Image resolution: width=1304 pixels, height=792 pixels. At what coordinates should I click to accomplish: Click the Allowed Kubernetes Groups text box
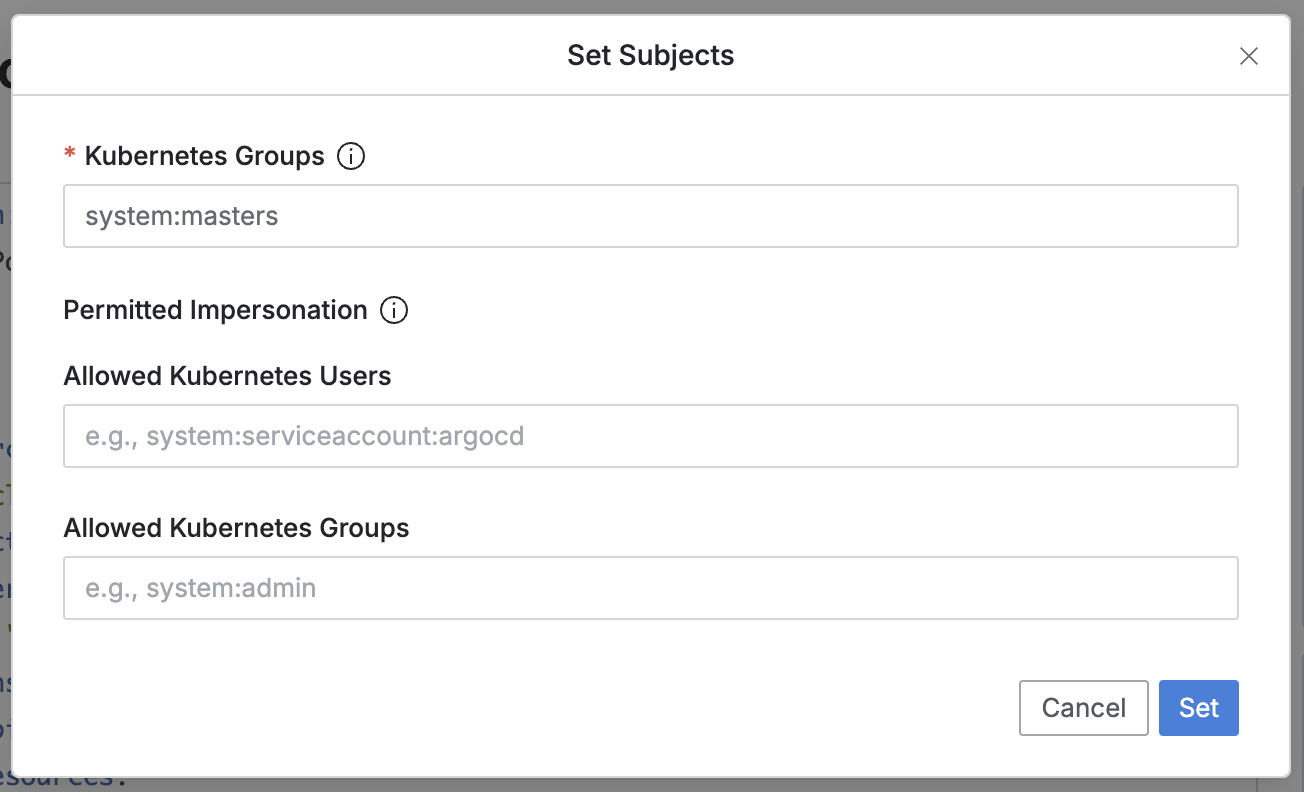(650, 588)
